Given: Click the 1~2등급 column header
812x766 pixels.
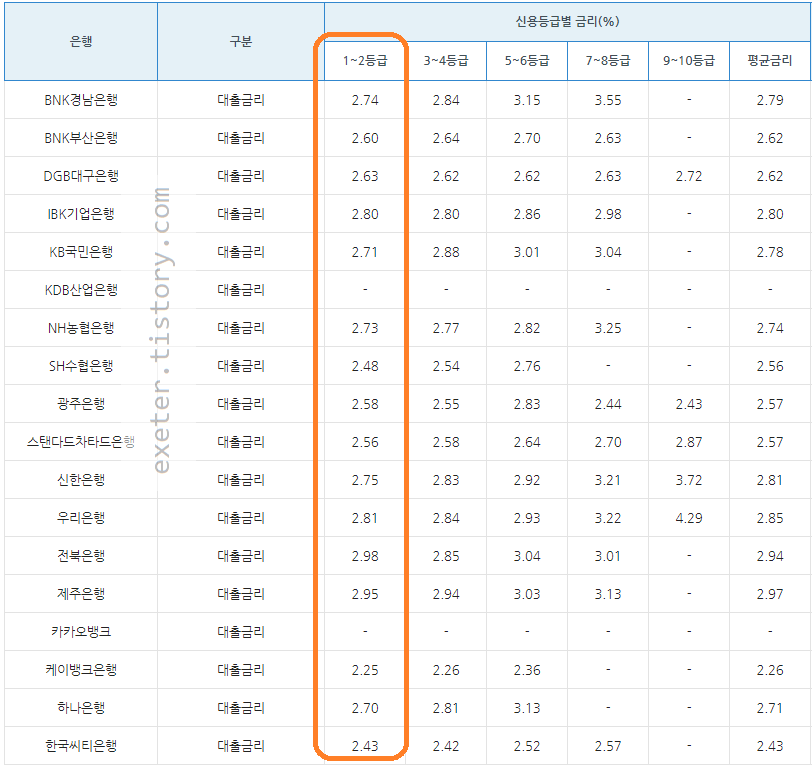Looking at the screenshot, I should tap(365, 61).
